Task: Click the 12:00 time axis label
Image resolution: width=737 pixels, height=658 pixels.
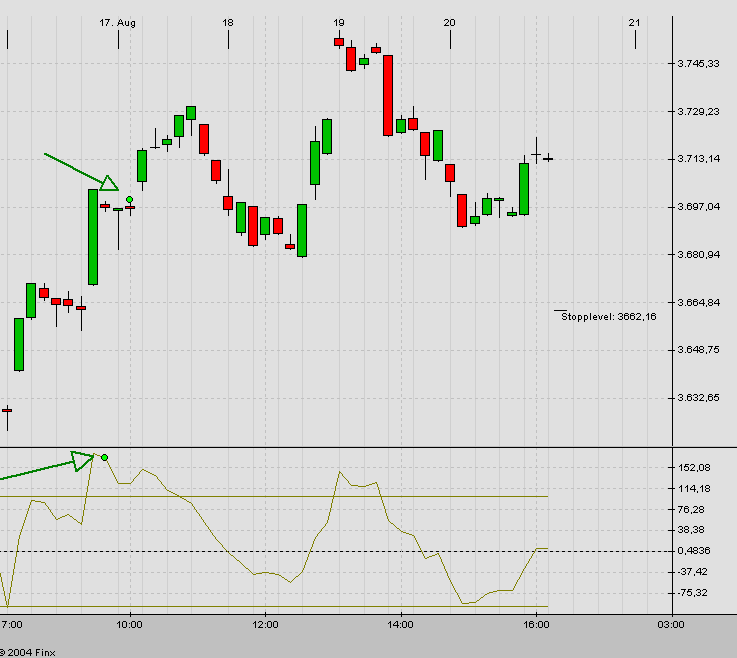Action: point(265,625)
